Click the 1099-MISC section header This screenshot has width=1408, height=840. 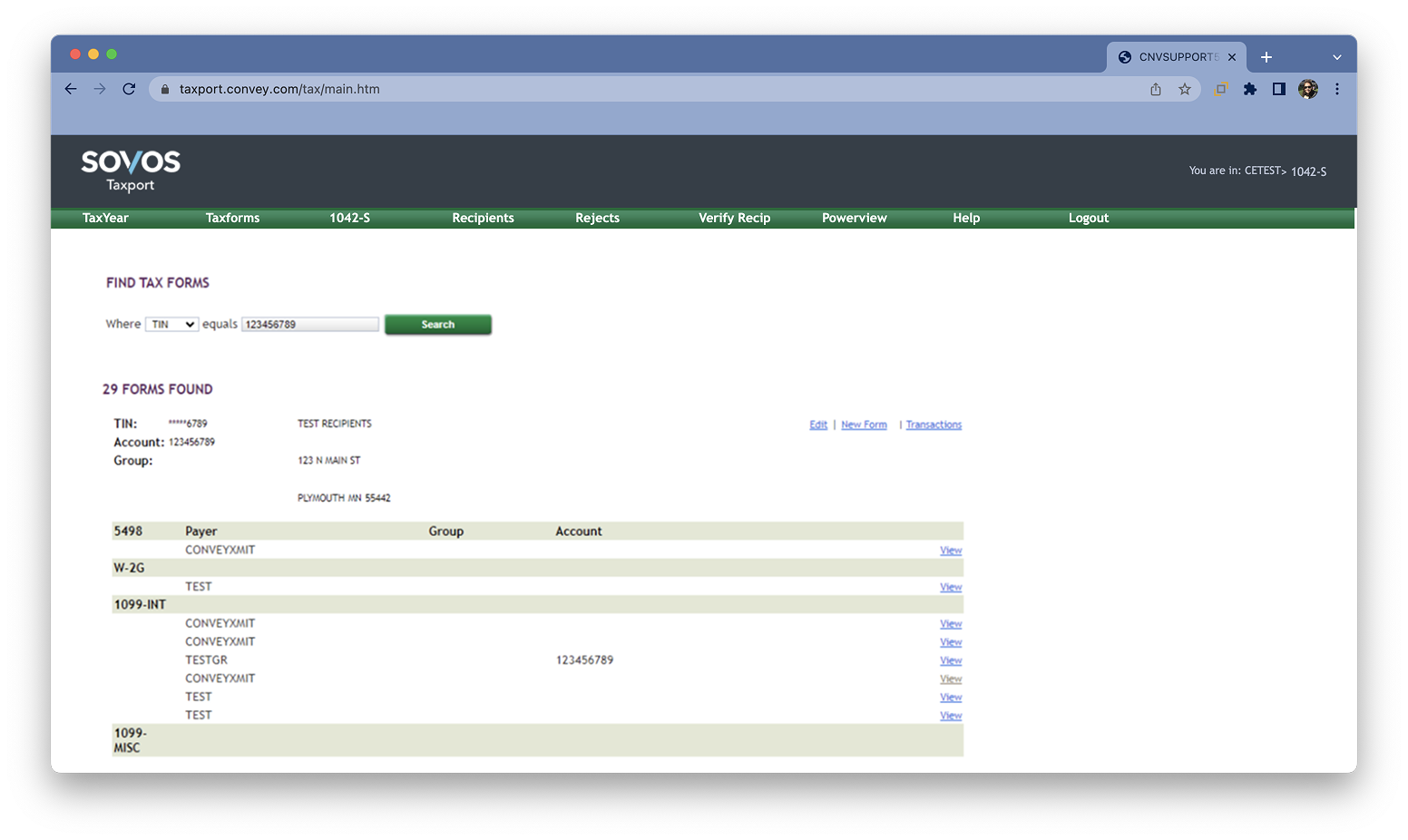click(x=130, y=740)
